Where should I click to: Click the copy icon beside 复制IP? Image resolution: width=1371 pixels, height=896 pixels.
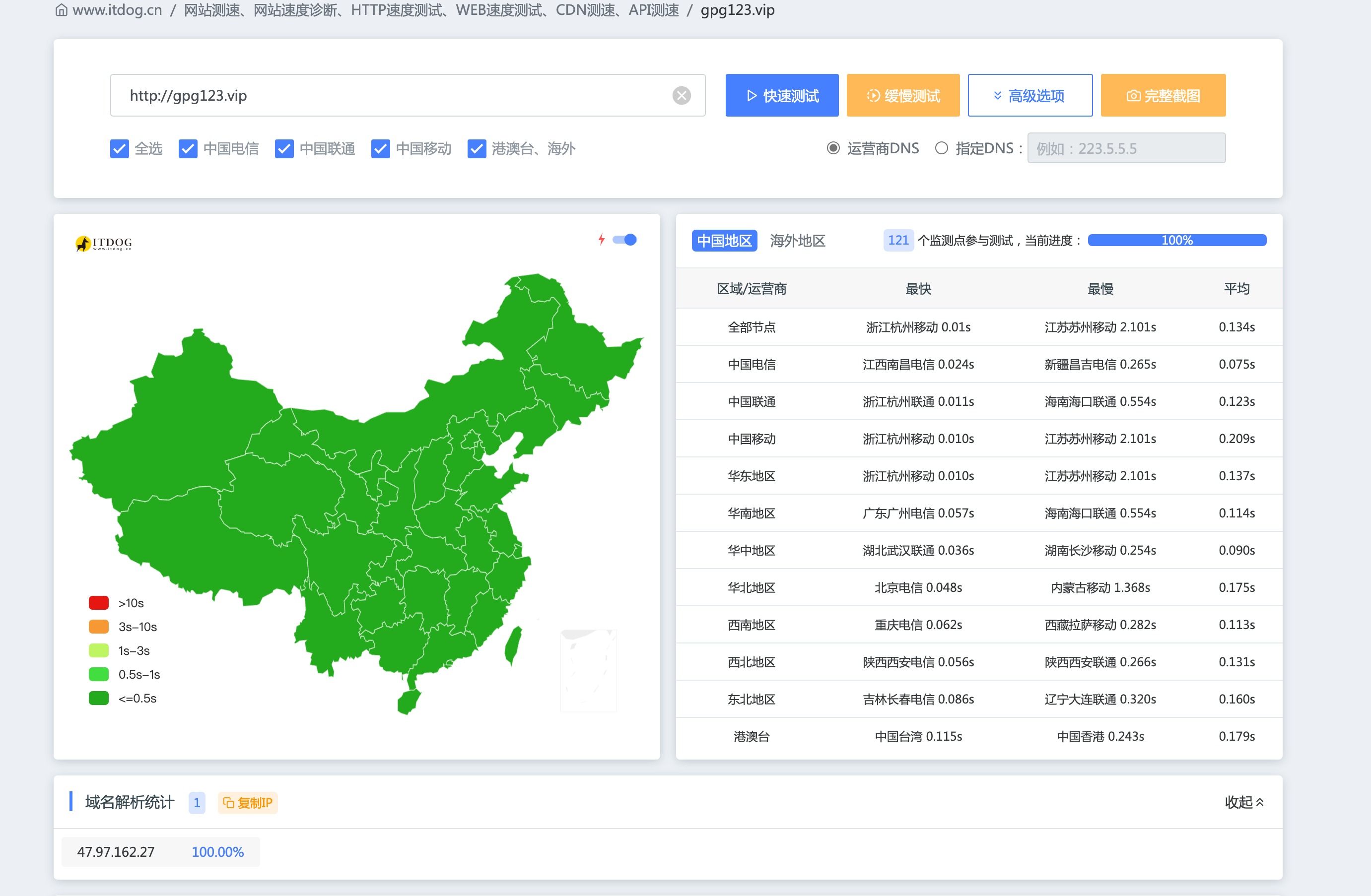(x=229, y=803)
